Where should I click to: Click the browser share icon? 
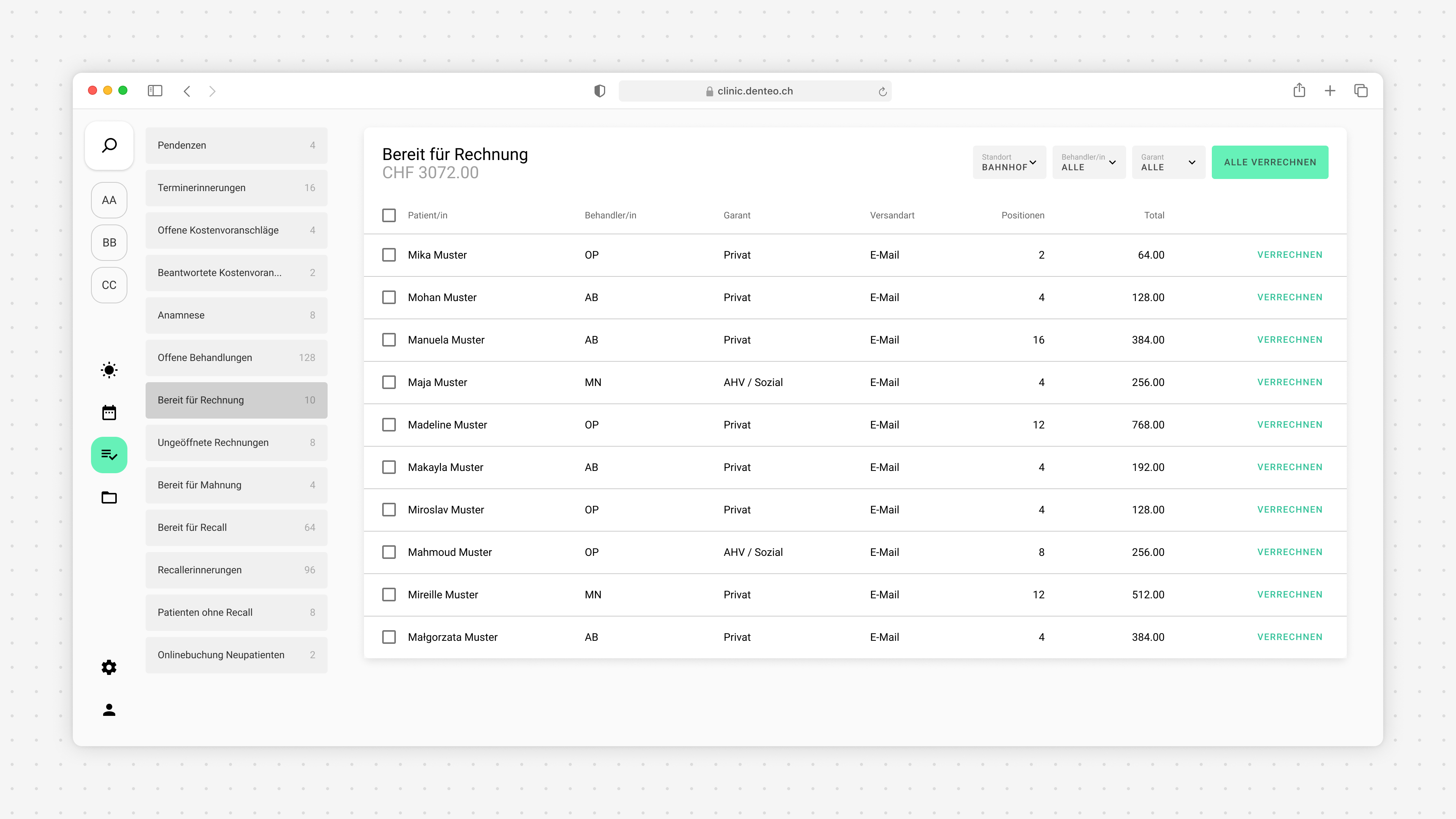click(1299, 91)
